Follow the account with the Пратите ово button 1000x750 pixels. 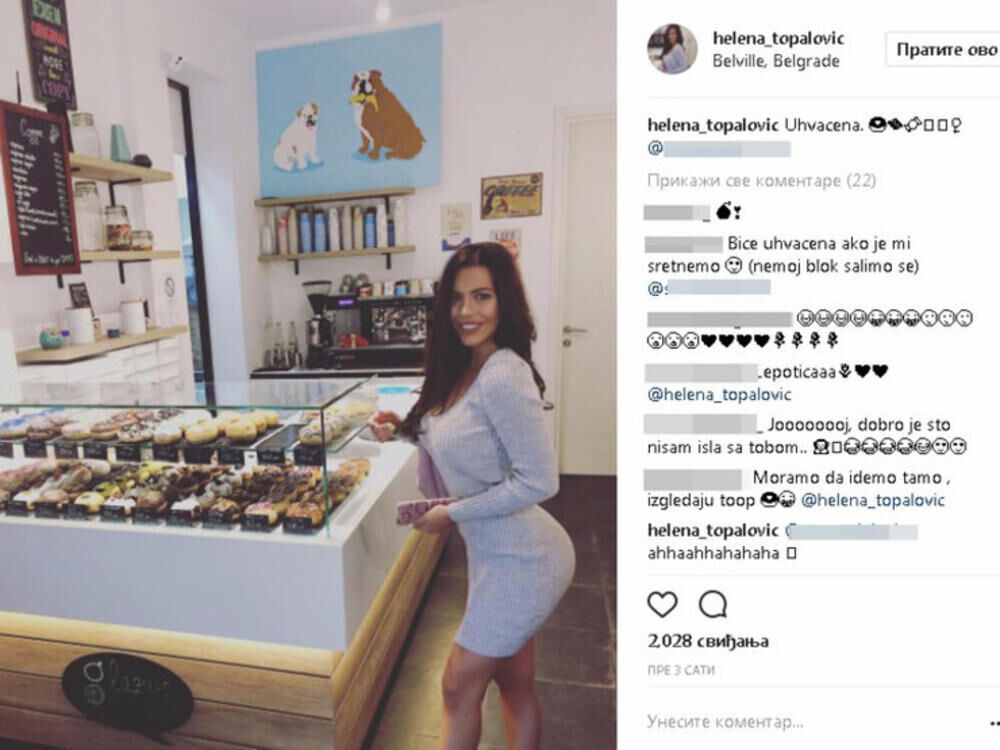pyautogui.click(x=943, y=49)
